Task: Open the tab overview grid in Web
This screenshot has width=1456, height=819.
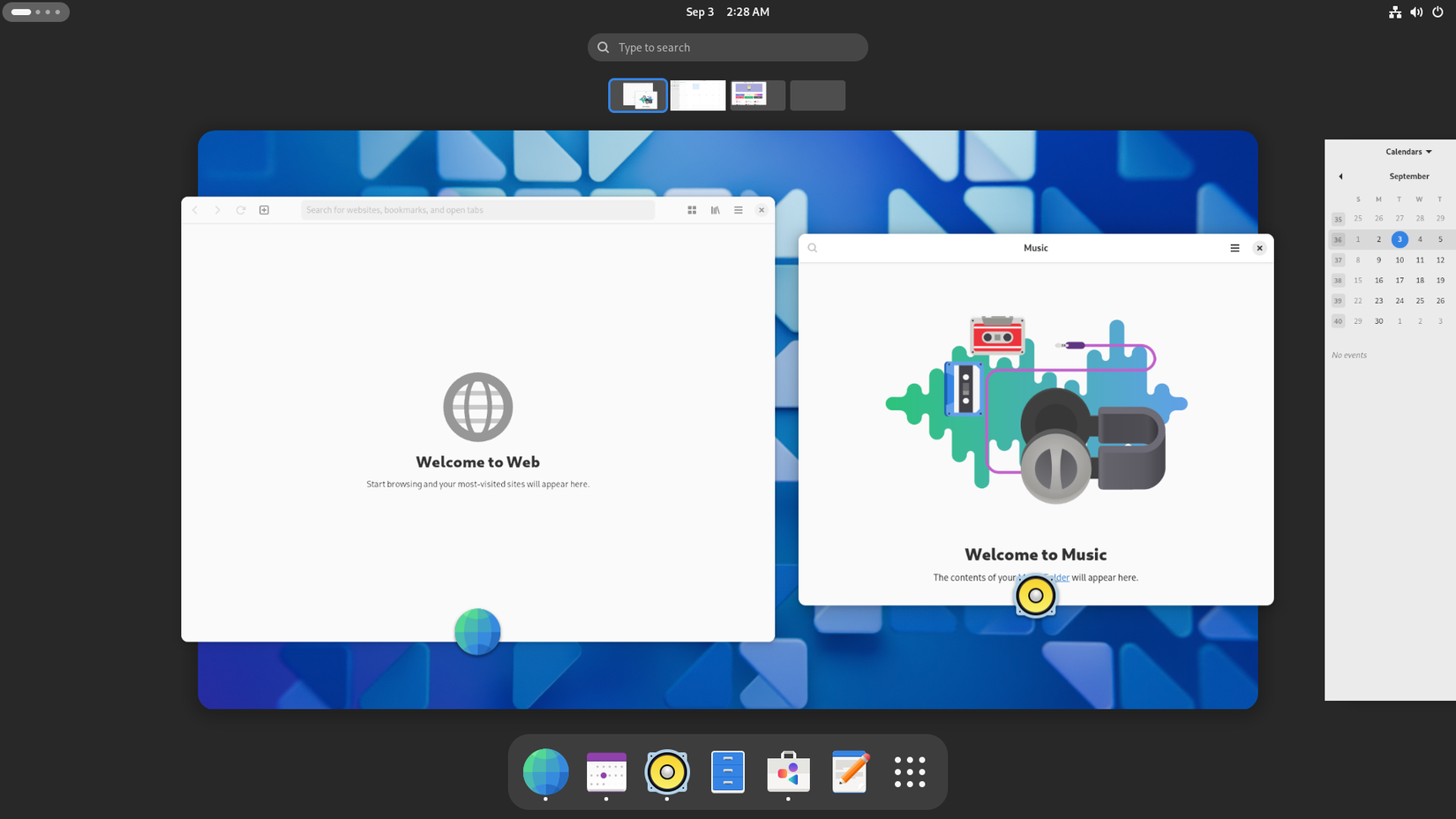Action: [692, 210]
